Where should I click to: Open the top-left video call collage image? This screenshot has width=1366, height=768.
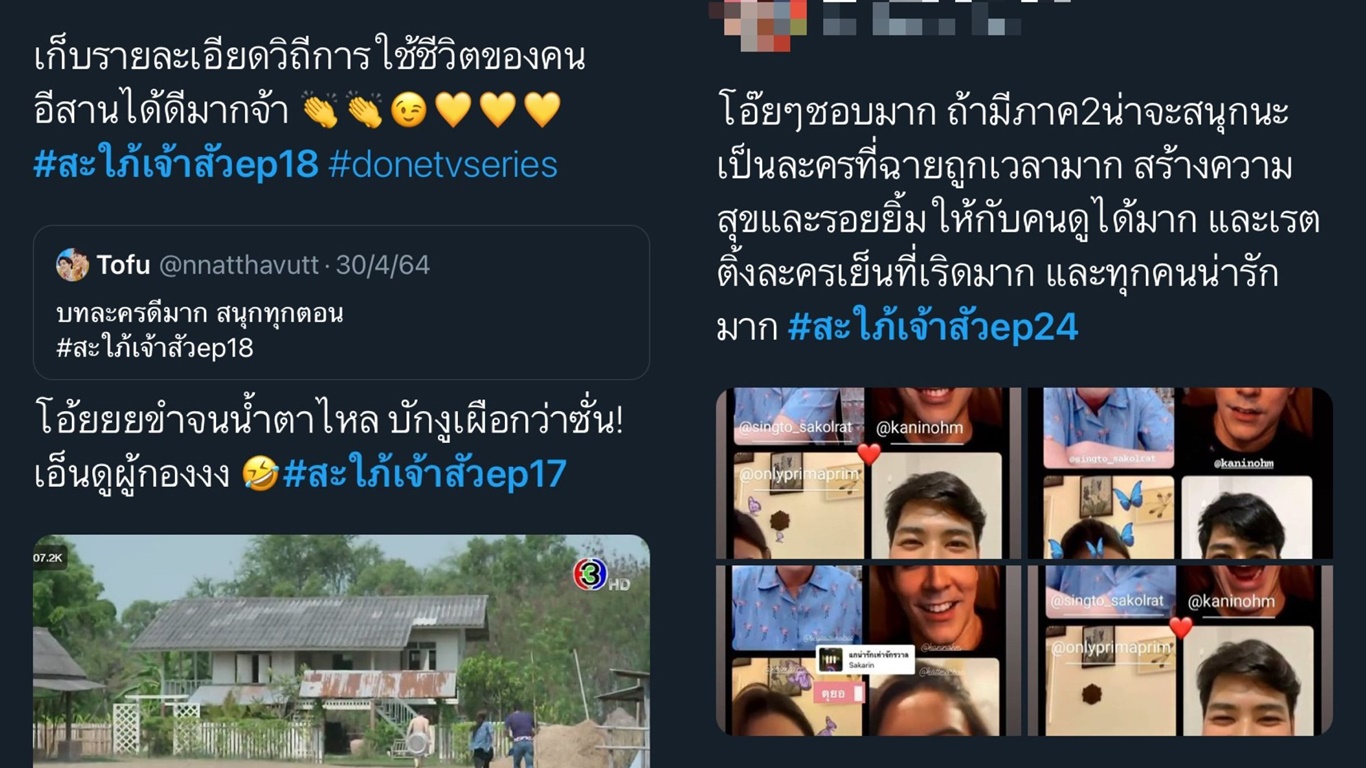coord(869,473)
